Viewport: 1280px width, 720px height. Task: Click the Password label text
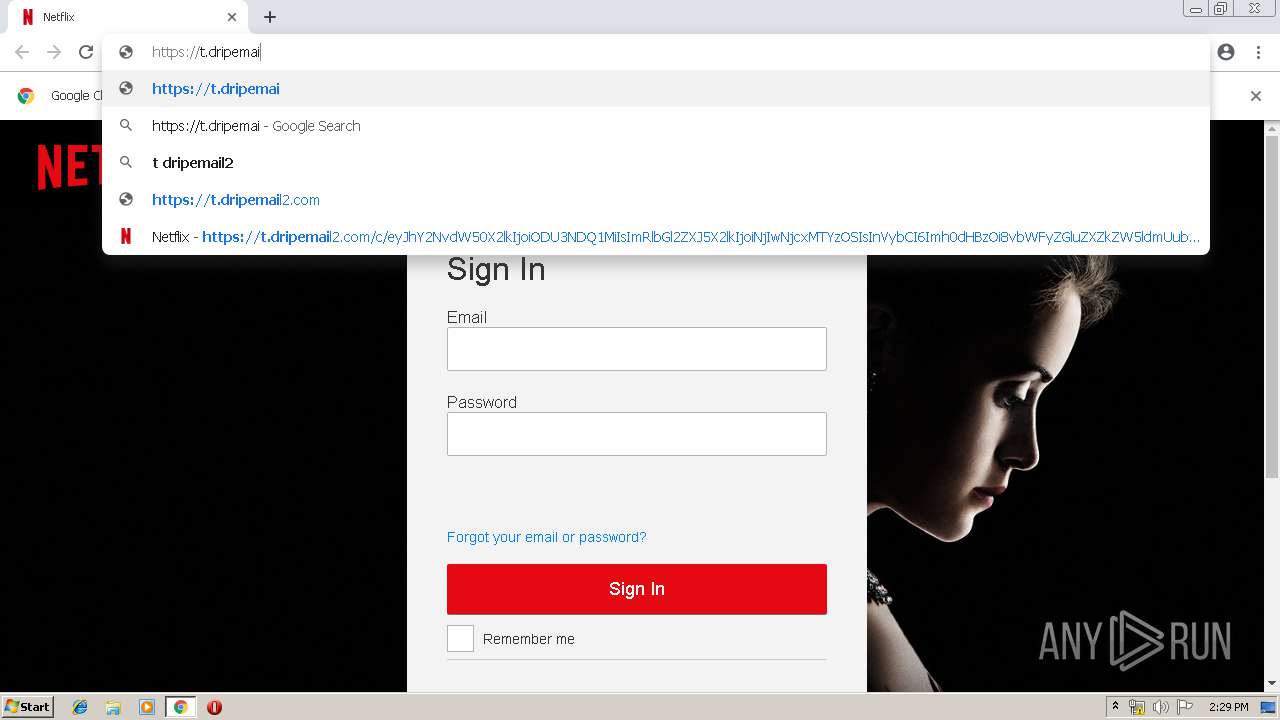[482, 402]
